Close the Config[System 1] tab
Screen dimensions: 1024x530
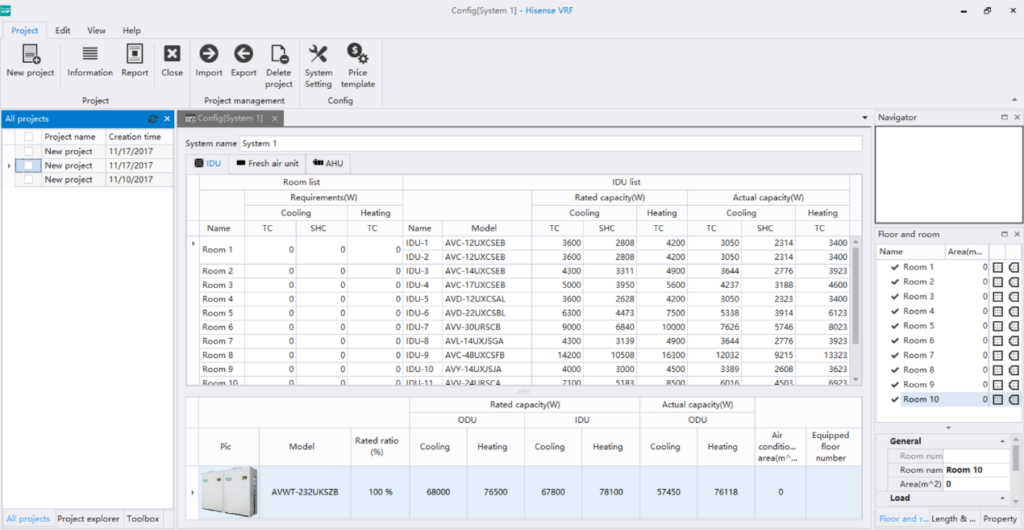point(274,118)
